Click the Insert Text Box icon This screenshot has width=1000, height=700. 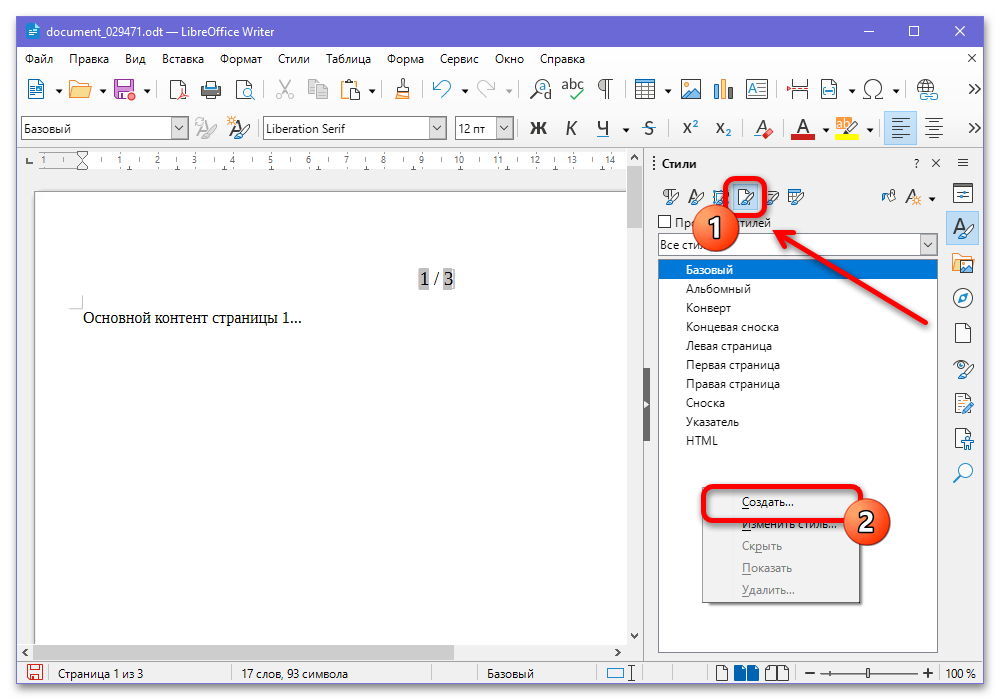pyautogui.click(x=756, y=90)
